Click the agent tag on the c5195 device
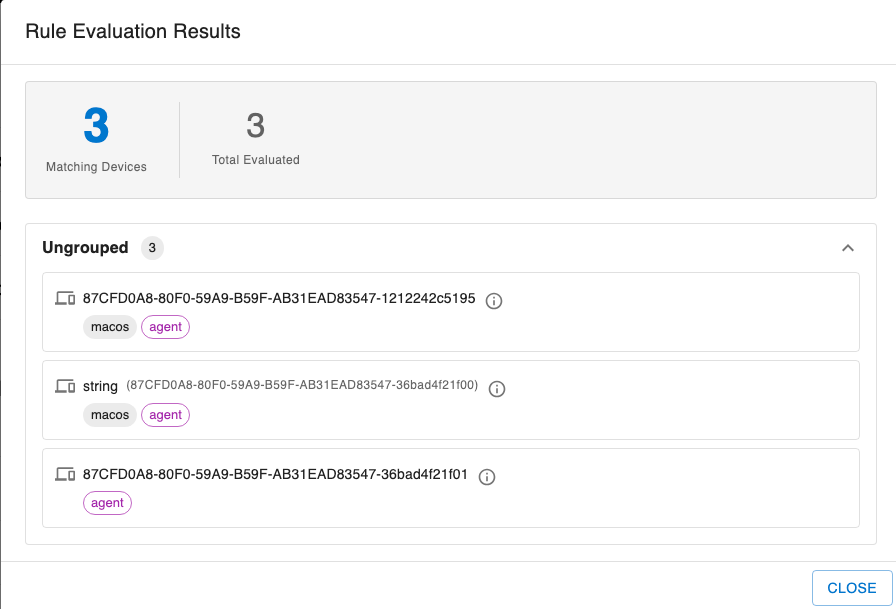This screenshot has width=896, height=609. point(166,327)
